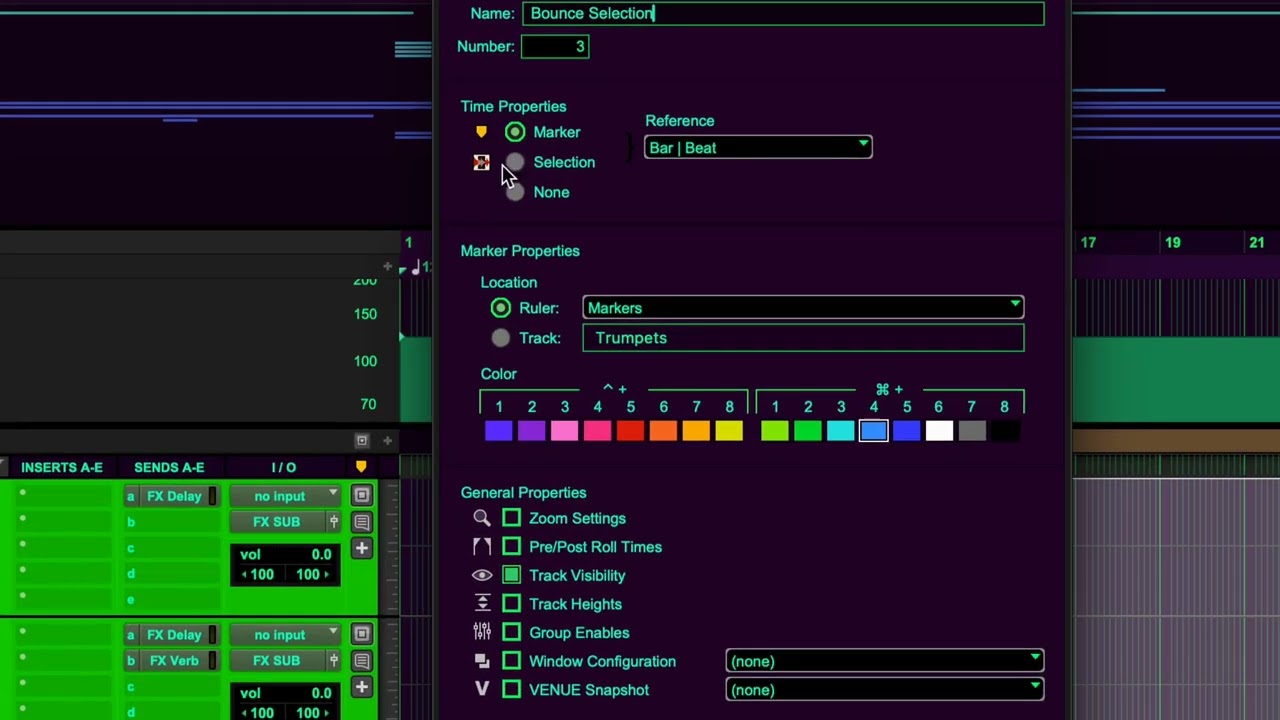Click the Window Configuration windows icon
The width and height of the screenshot is (1280, 720).
tap(482, 661)
